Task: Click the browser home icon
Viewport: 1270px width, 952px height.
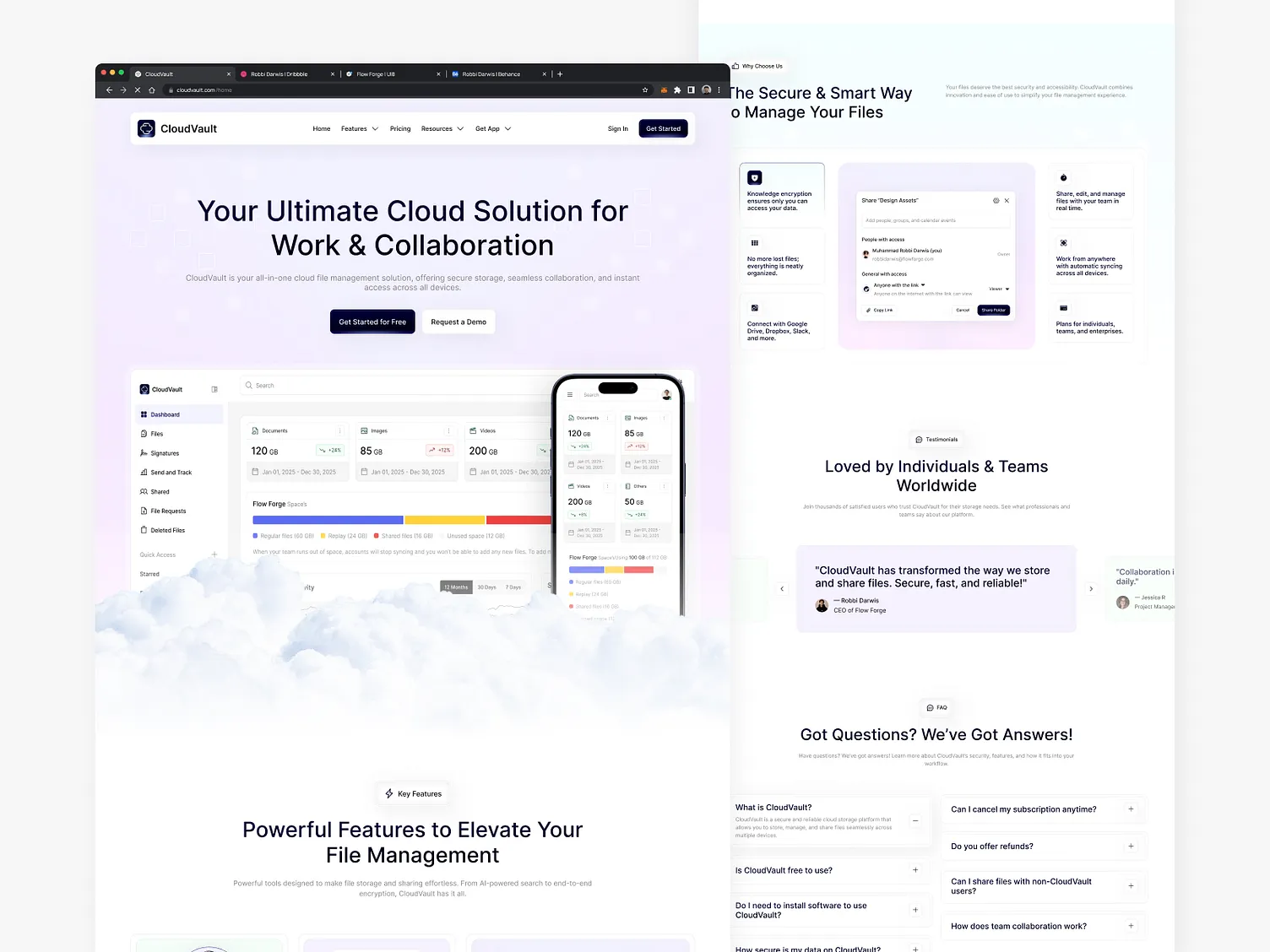Action: pos(151,89)
